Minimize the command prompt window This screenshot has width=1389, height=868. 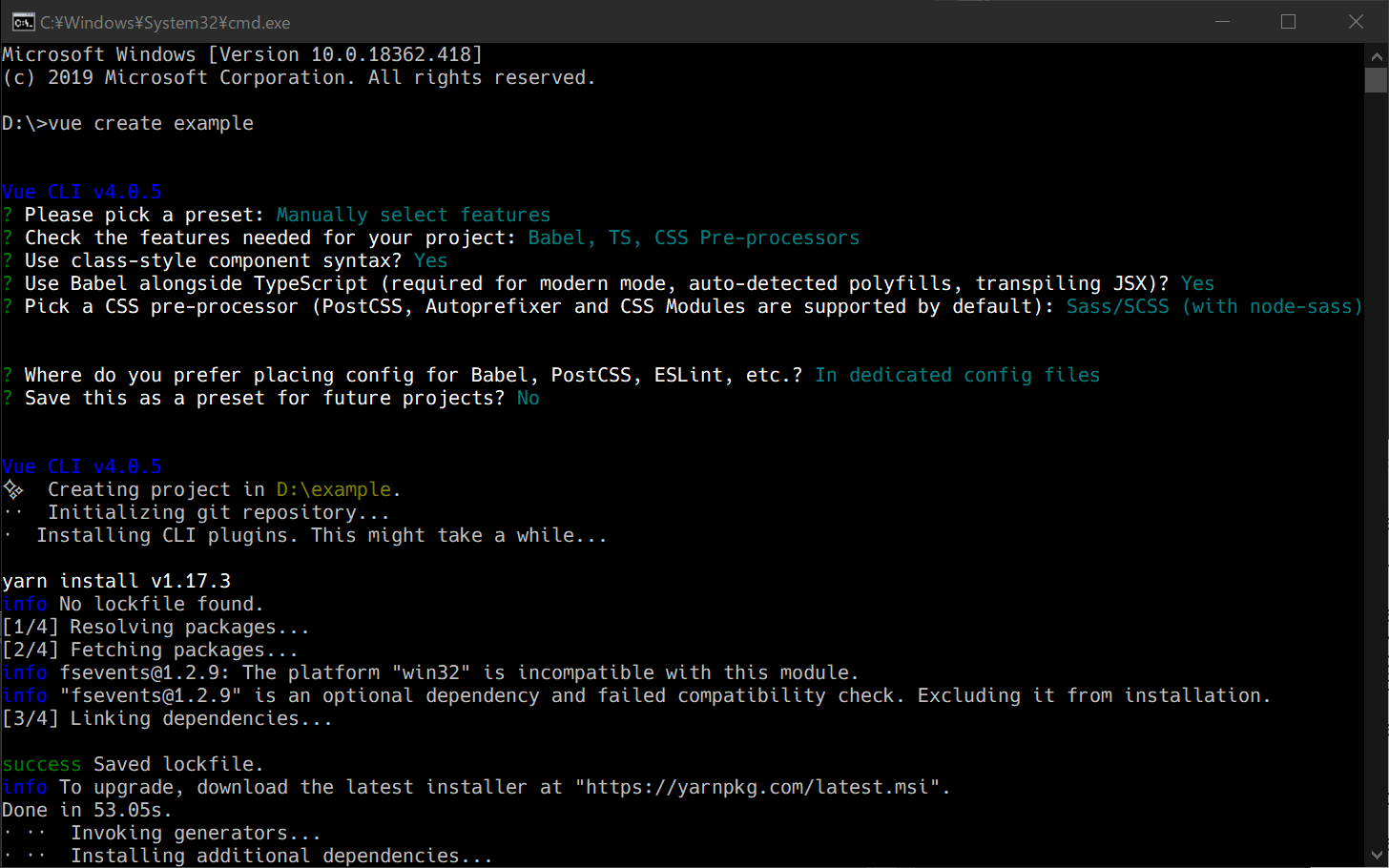pyautogui.click(x=1223, y=22)
